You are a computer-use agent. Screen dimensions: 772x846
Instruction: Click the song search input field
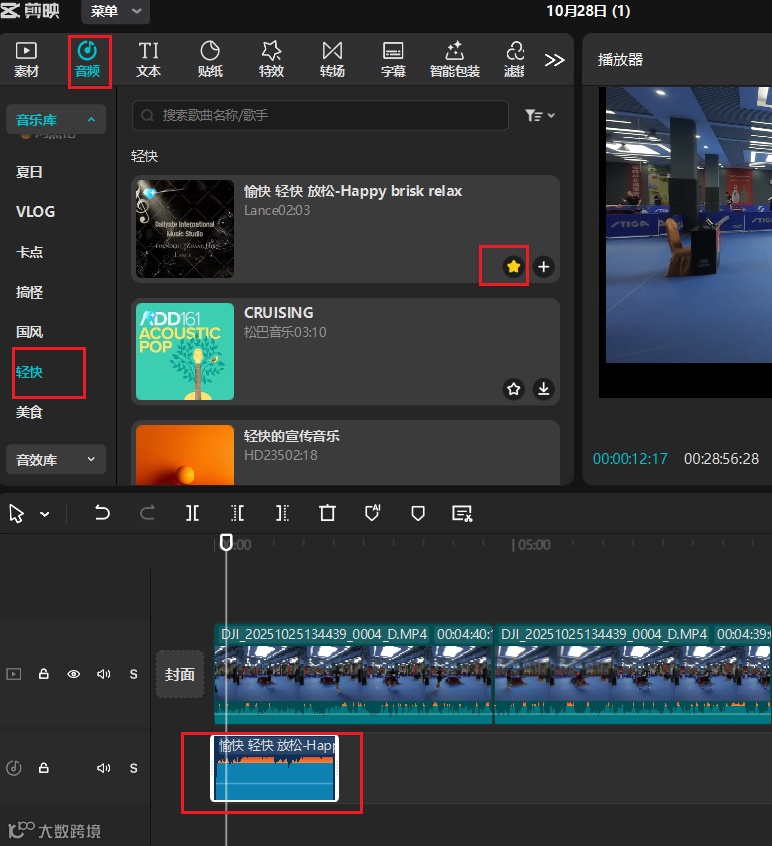[320, 116]
